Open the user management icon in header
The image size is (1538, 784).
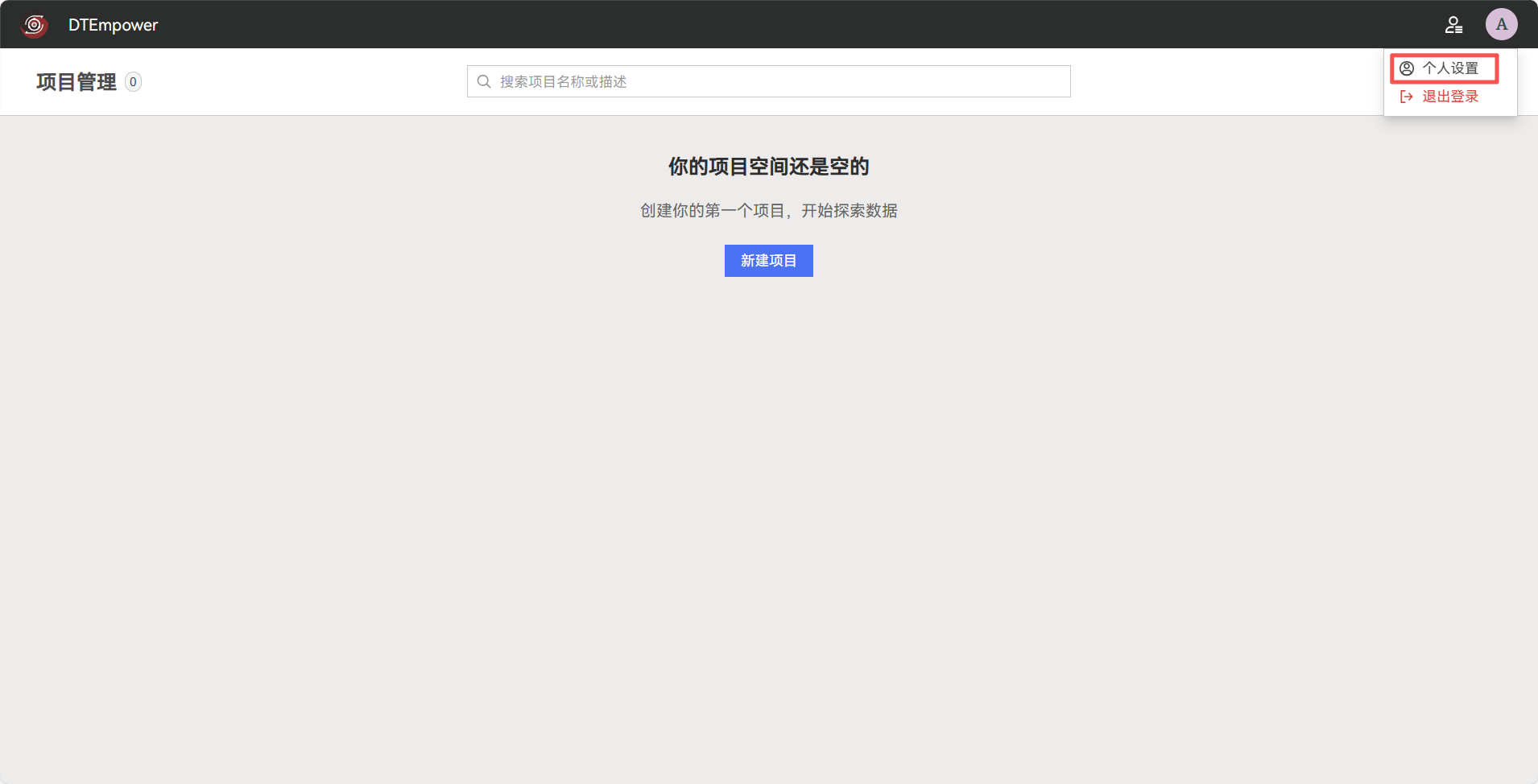pos(1453,25)
